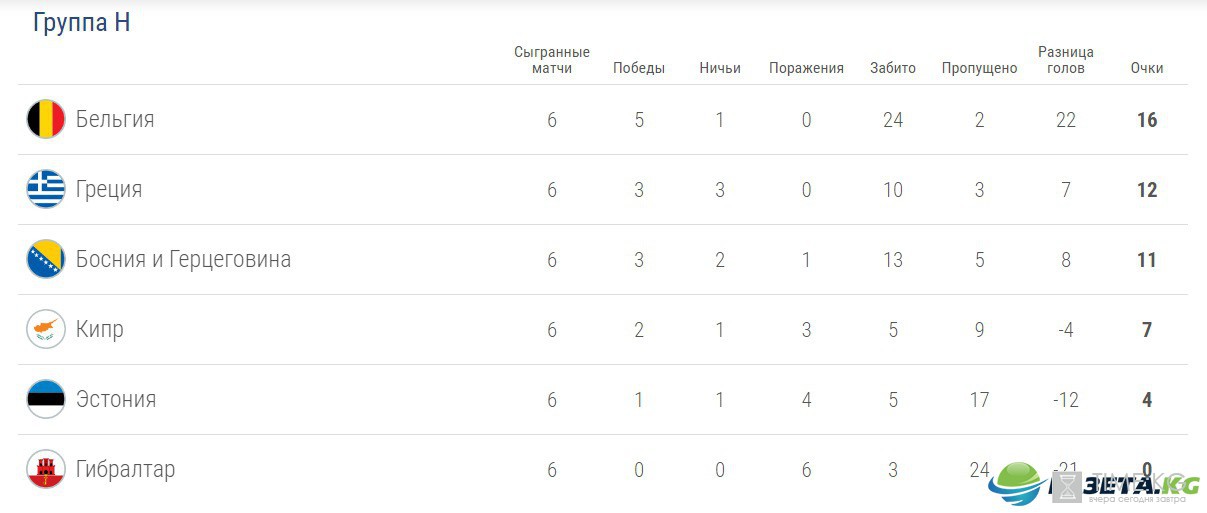1207x513 pixels.
Task: Click the Belgium flag icon
Action: (46, 120)
